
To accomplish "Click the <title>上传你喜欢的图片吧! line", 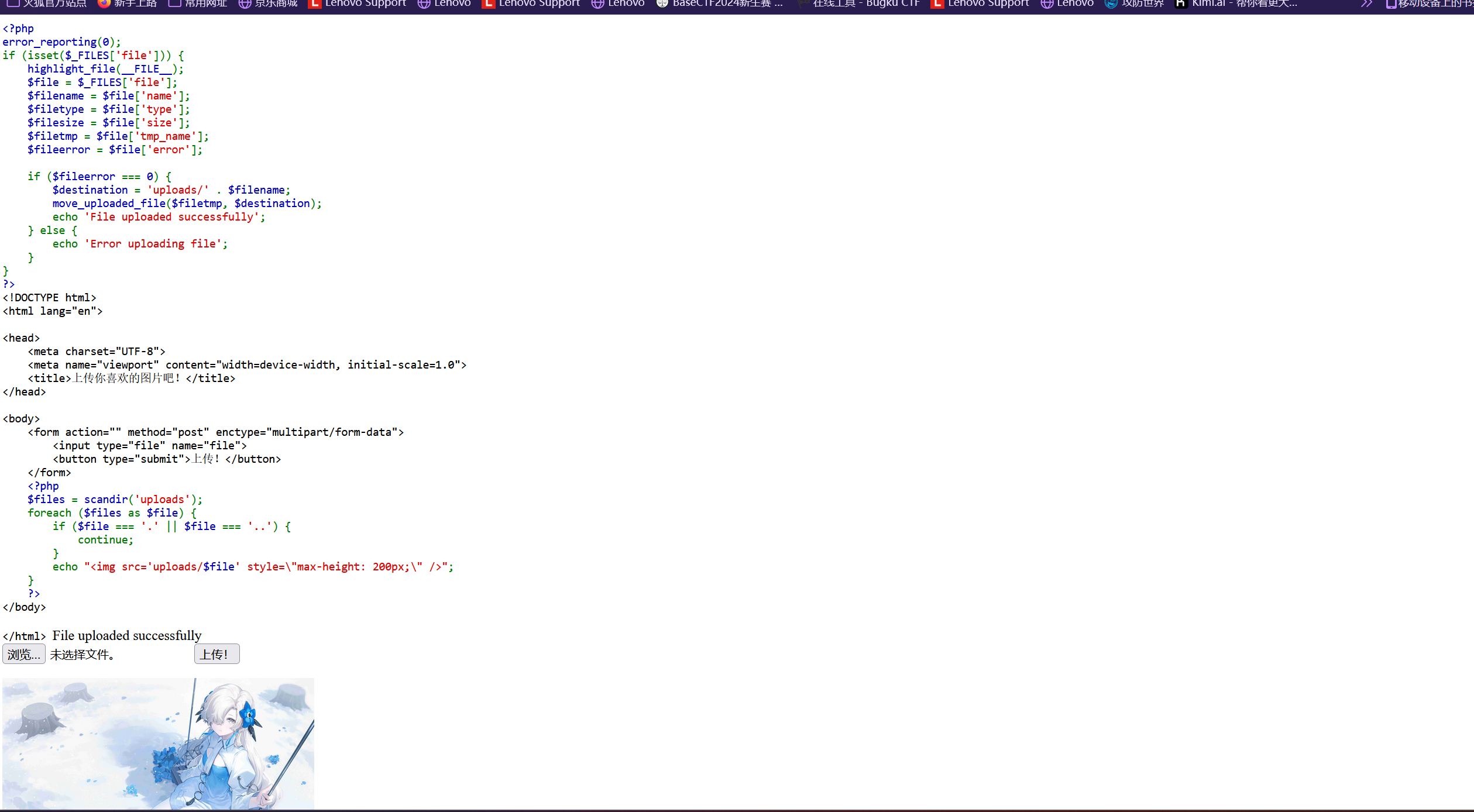I will [x=132, y=379].
